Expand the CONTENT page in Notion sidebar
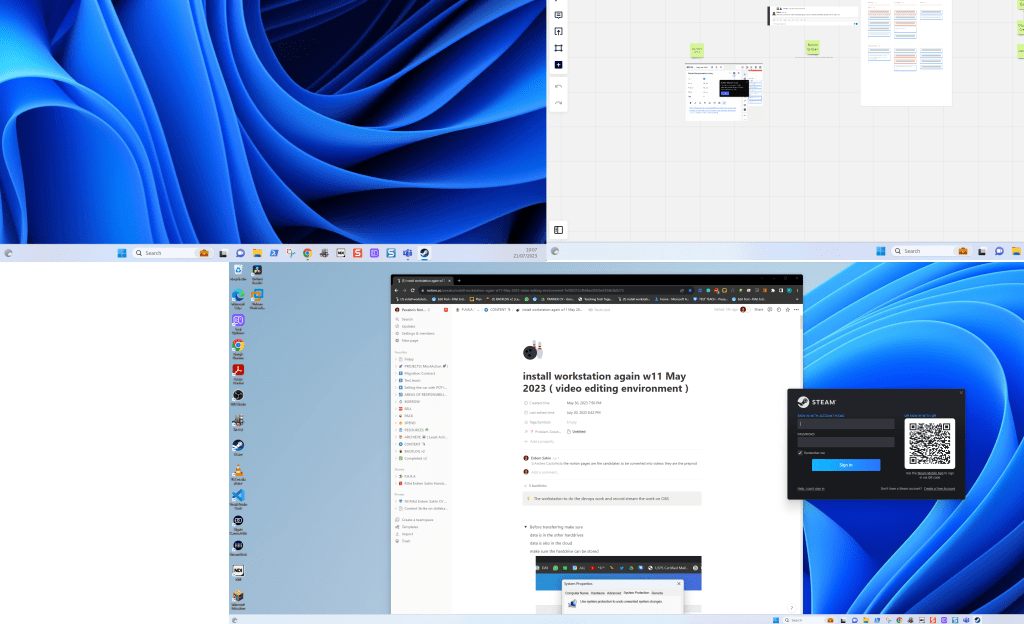The image size is (1024, 624). [396, 444]
